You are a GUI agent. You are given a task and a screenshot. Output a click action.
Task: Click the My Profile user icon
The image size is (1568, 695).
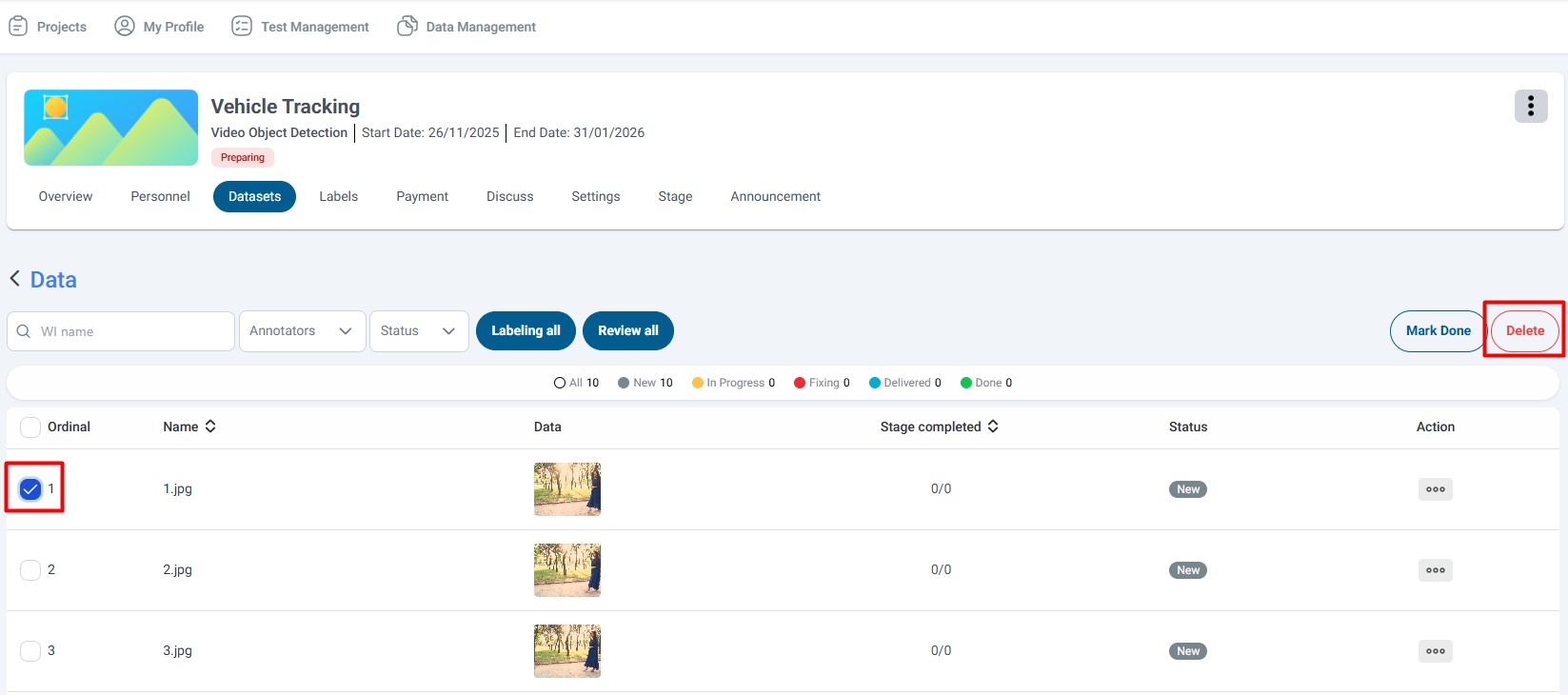click(x=125, y=27)
